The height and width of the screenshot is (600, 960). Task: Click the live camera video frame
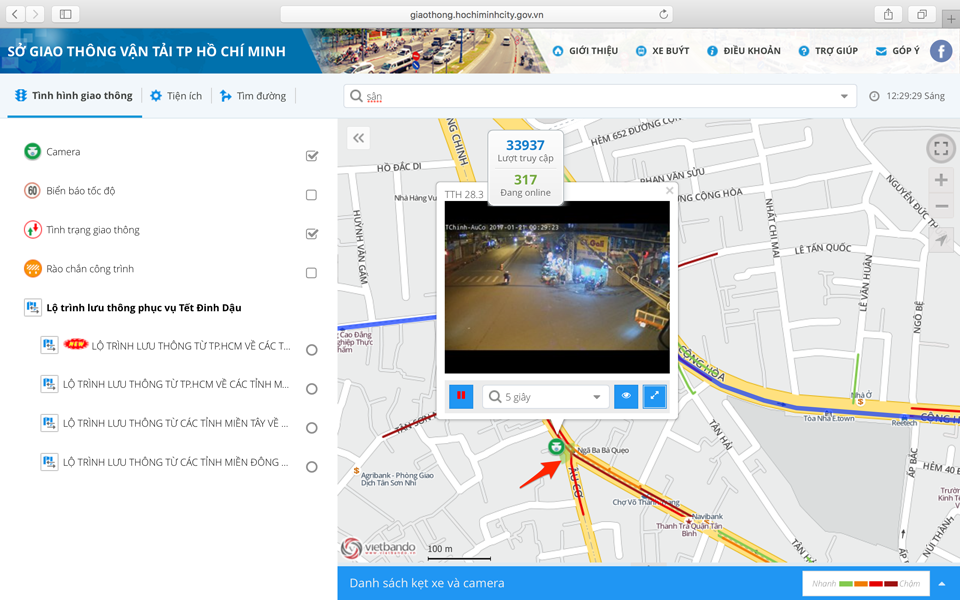557,287
